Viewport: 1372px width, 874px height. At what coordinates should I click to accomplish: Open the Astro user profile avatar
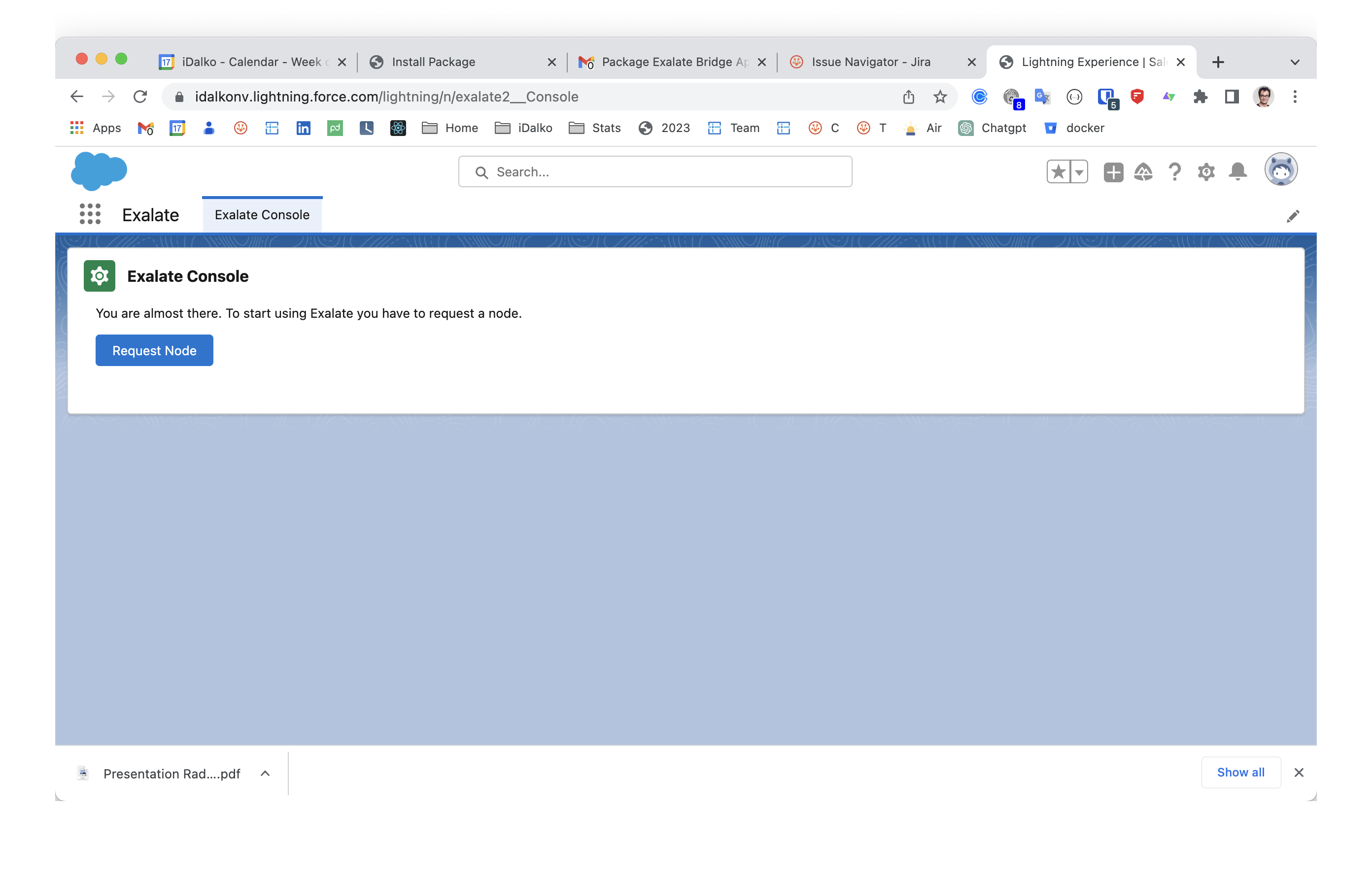click(x=1280, y=170)
